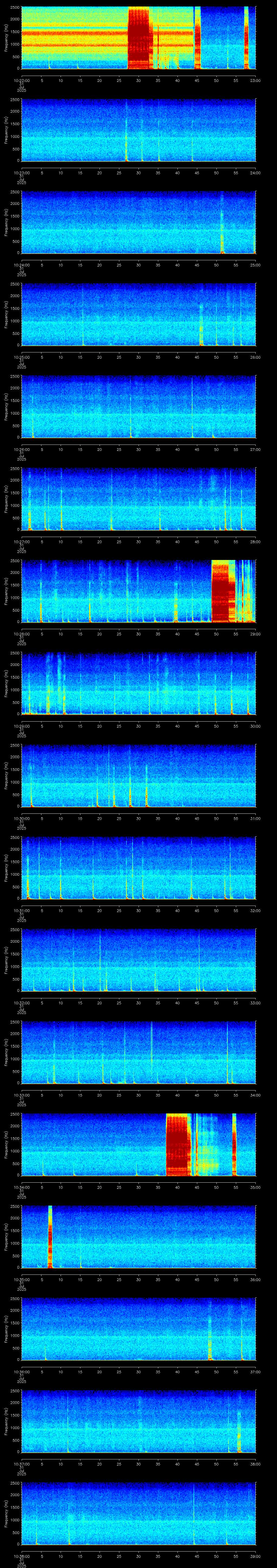This screenshot has width=277, height=1568.
Task: Select the spectrogram panel starting at 10:30:00
Action: click(x=138, y=775)
